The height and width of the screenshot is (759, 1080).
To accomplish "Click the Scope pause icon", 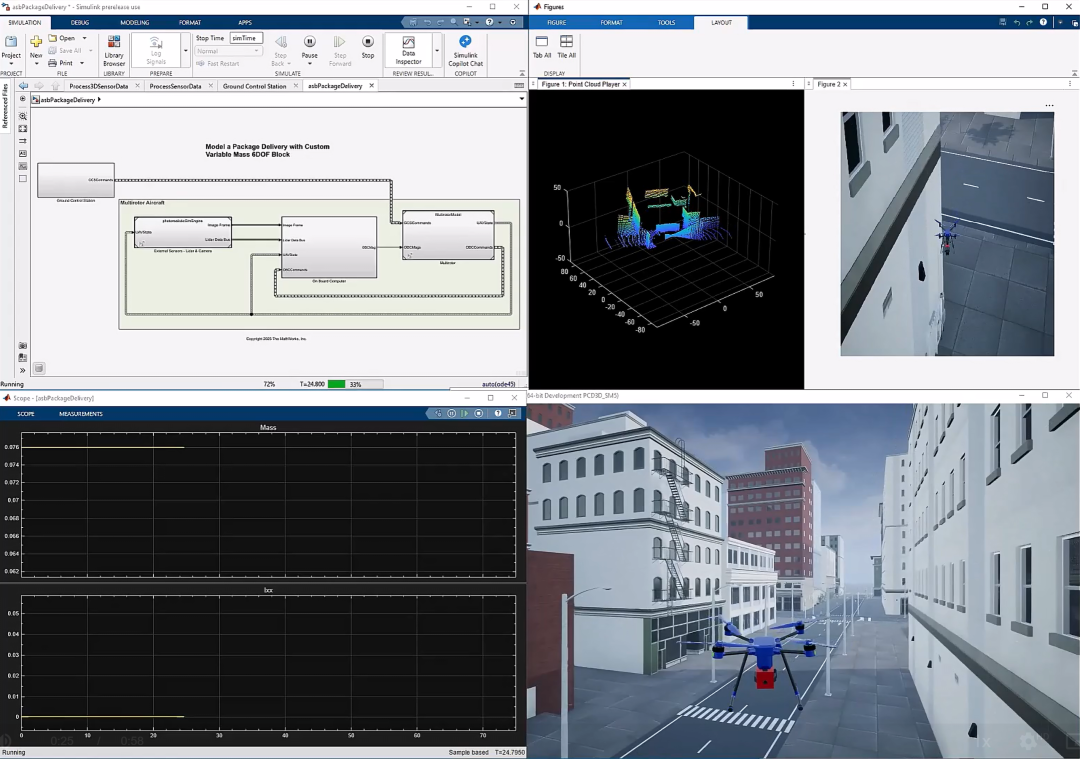I will [x=451, y=413].
